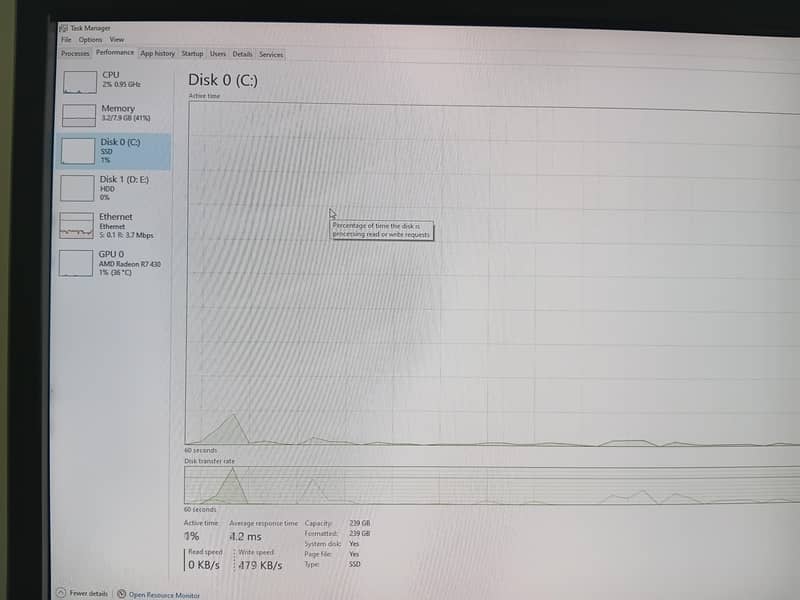800x600 pixels.
Task: Open the File menu
Action: pyautogui.click(x=66, y=39)
